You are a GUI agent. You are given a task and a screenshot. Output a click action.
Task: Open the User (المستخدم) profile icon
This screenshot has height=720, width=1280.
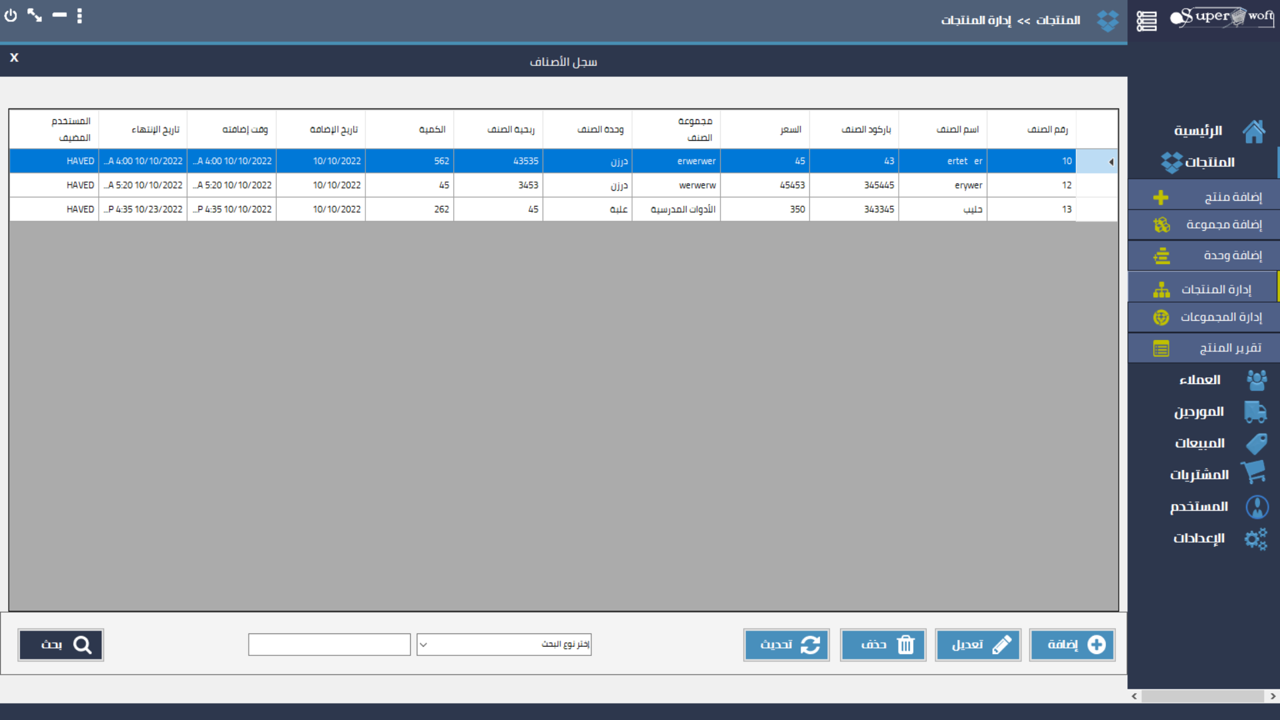tap(1255, 506)
